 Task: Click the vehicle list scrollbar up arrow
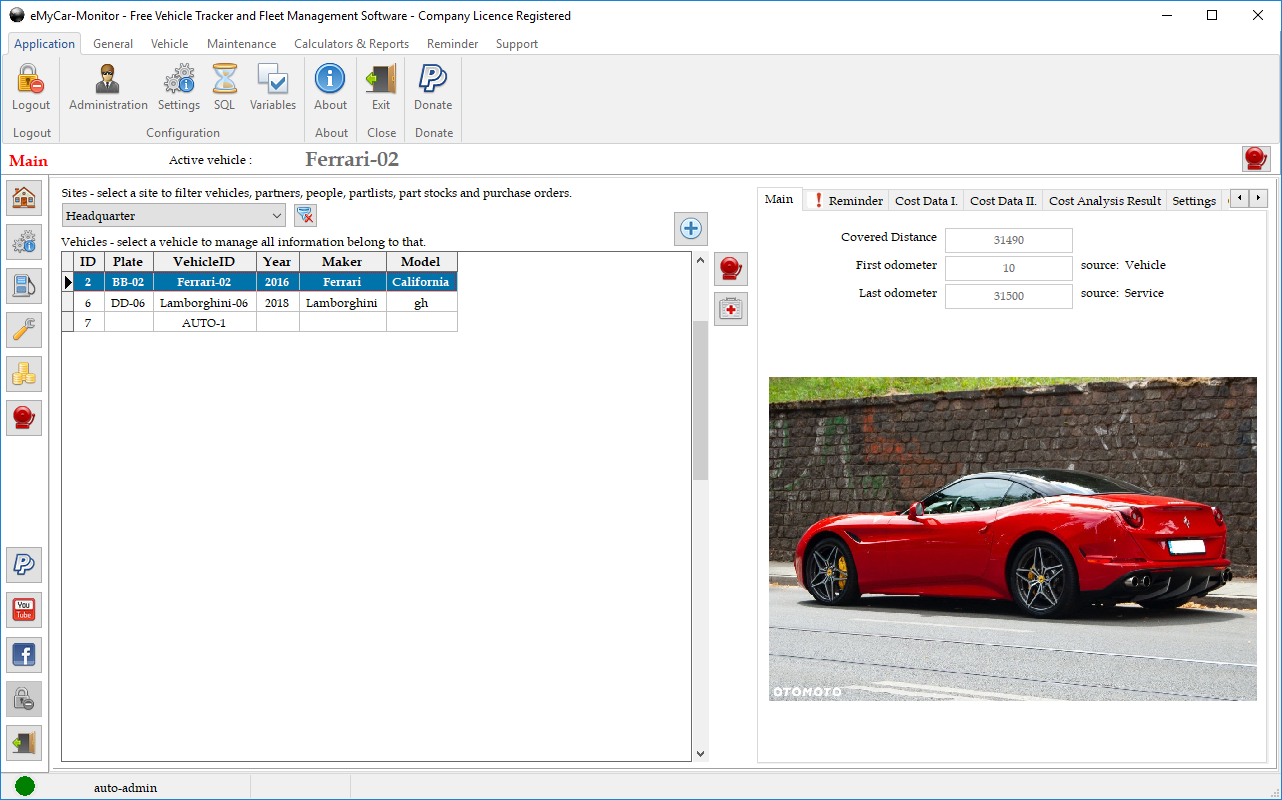(x=700, y=260)
